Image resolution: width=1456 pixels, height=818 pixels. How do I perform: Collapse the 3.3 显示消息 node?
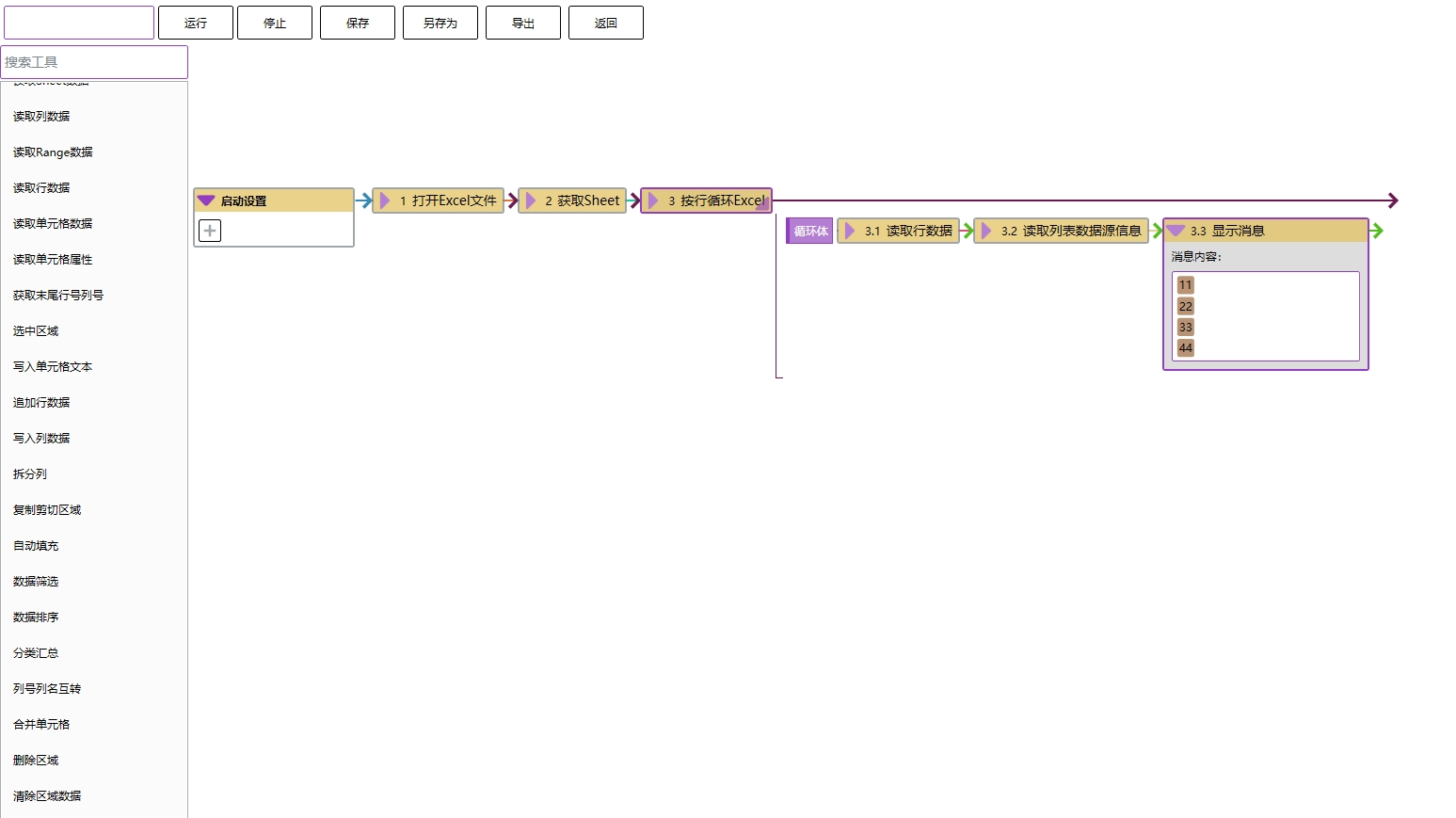1176,231
